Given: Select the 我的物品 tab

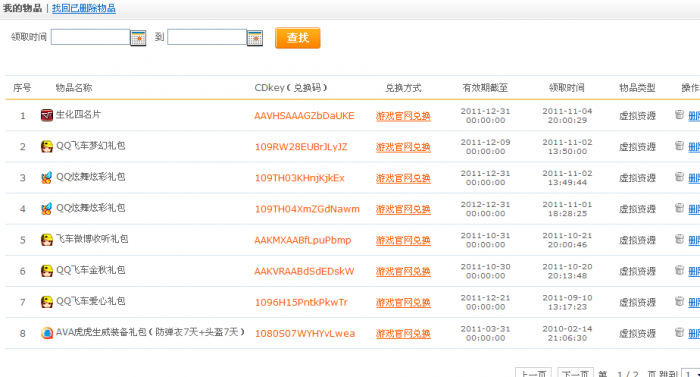Looking at the screenshot, I should (22, 8).
